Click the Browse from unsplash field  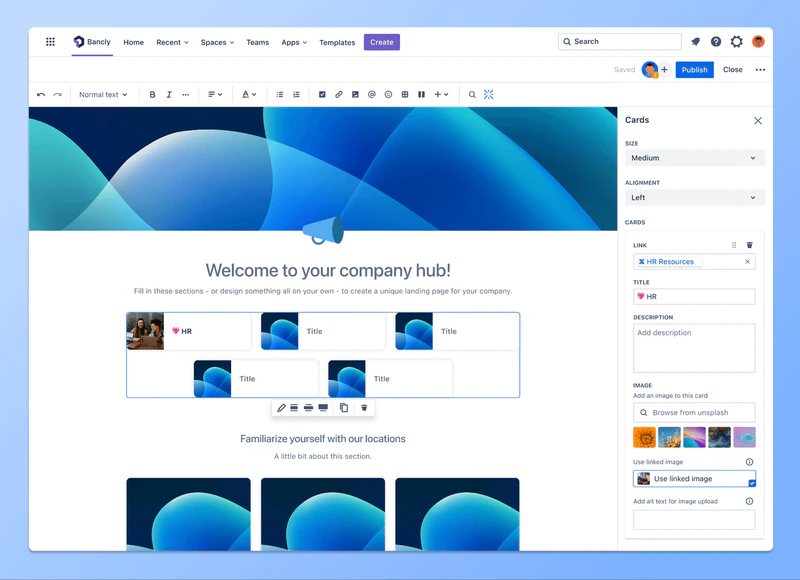pyautogui.click(x=694, y=412)
